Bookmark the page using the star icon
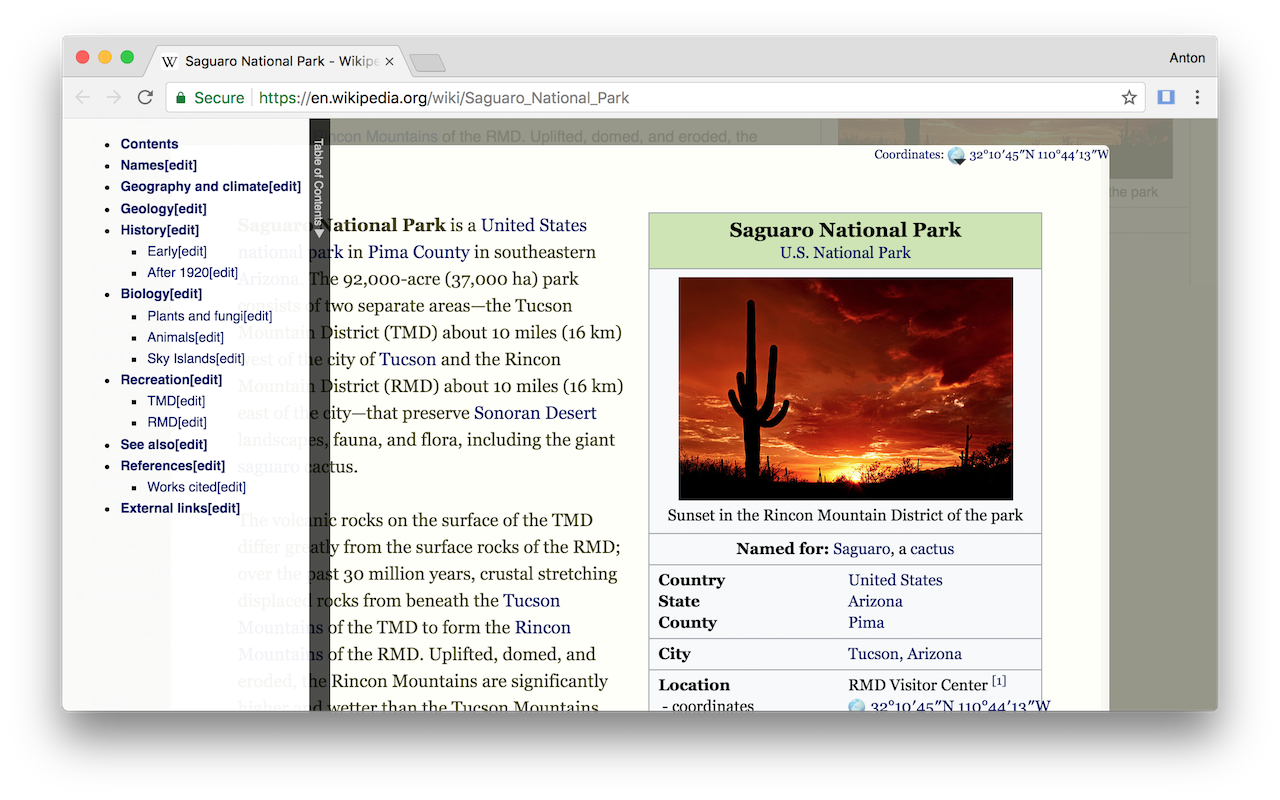This screenshot has height=800, width=1280. (x=1129, y=97)
